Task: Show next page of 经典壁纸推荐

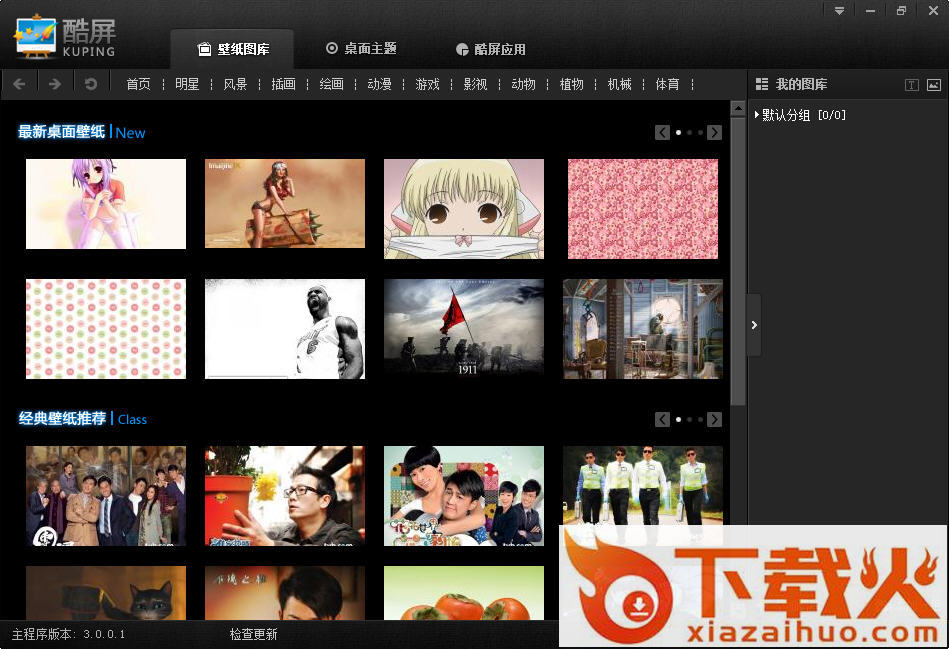Action: [x=714, y=419]
